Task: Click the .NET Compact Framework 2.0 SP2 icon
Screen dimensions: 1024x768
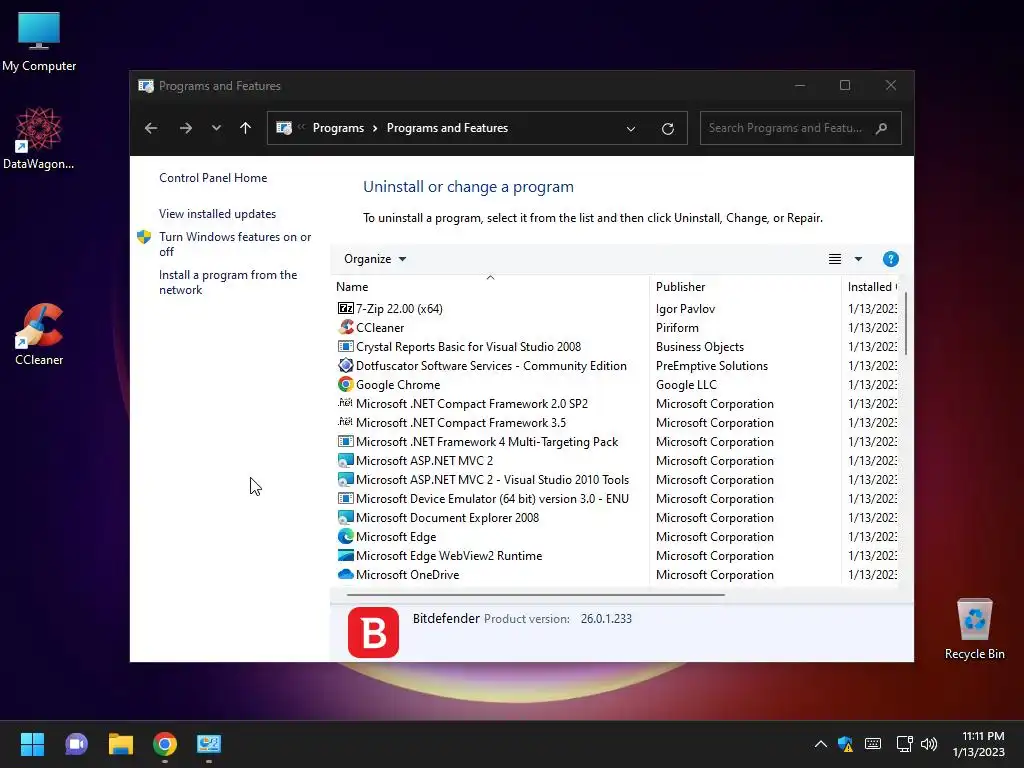Action: tap(345, 403)
